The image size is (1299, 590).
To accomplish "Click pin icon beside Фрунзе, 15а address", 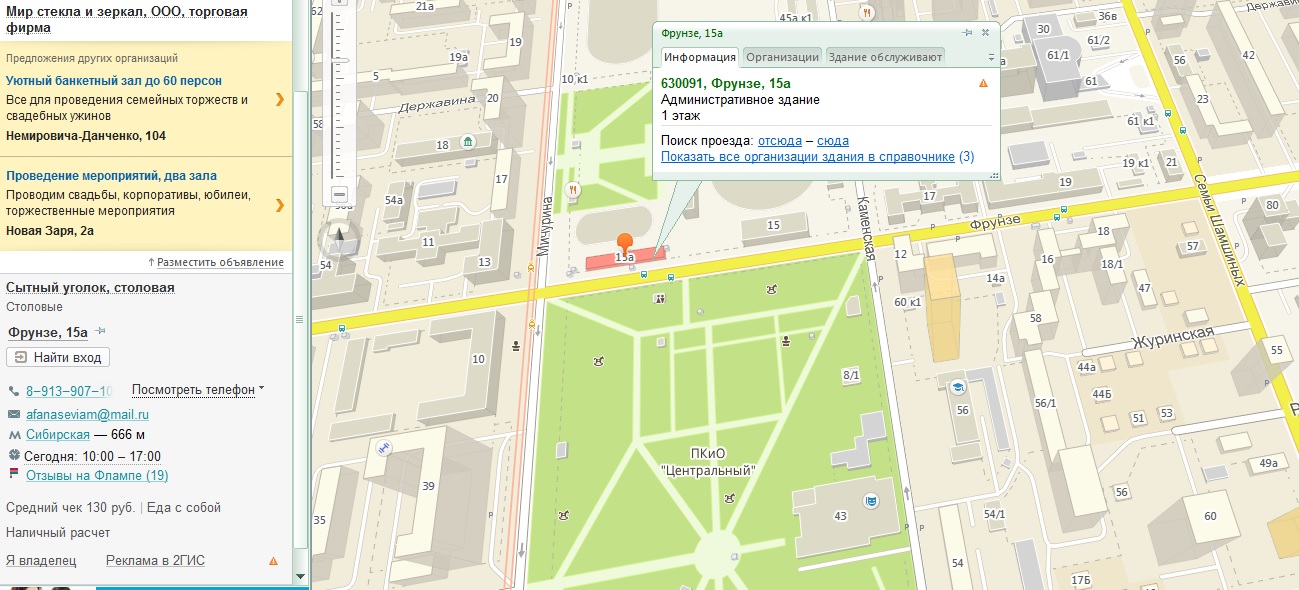I will 101,332.
